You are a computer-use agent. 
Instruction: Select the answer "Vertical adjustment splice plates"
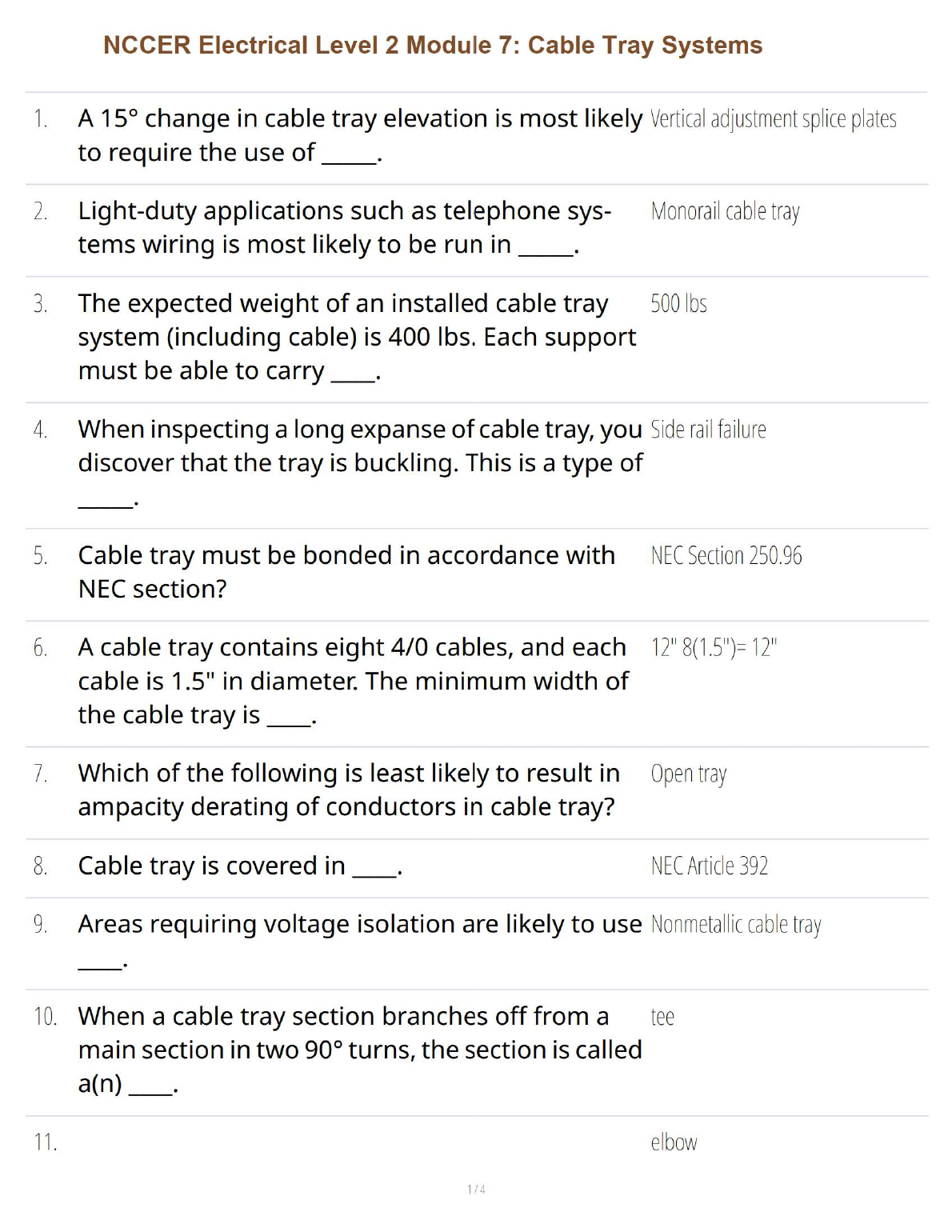773,119
